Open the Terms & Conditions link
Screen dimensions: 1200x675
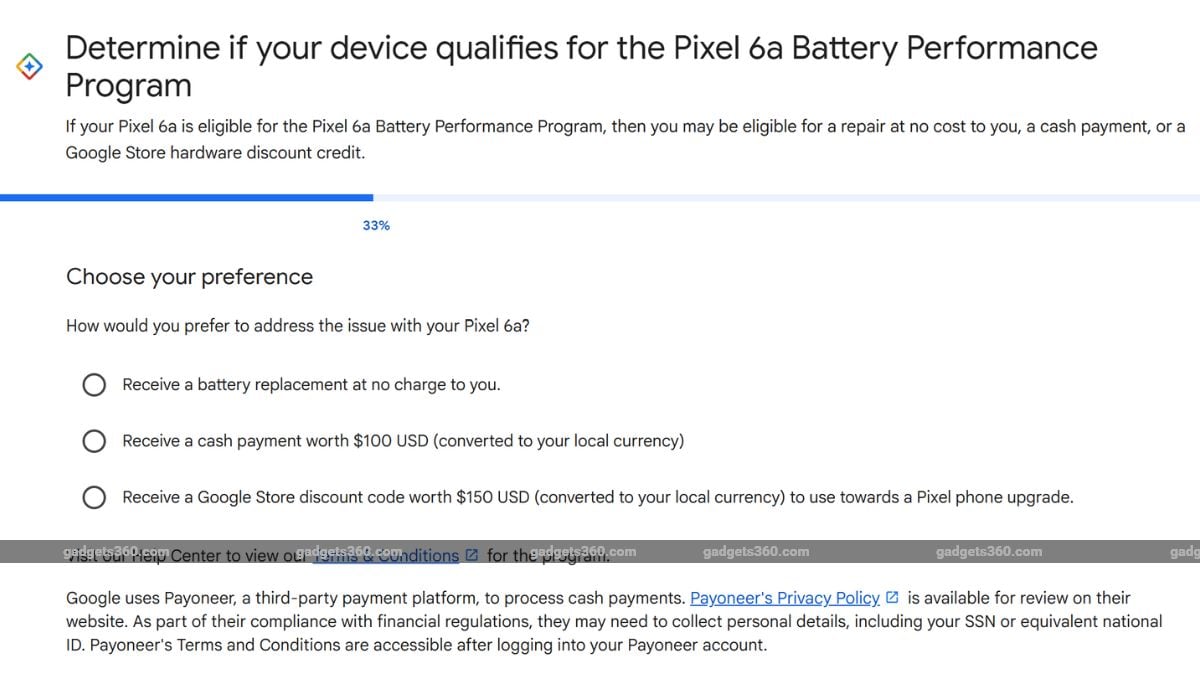[390, 555]
